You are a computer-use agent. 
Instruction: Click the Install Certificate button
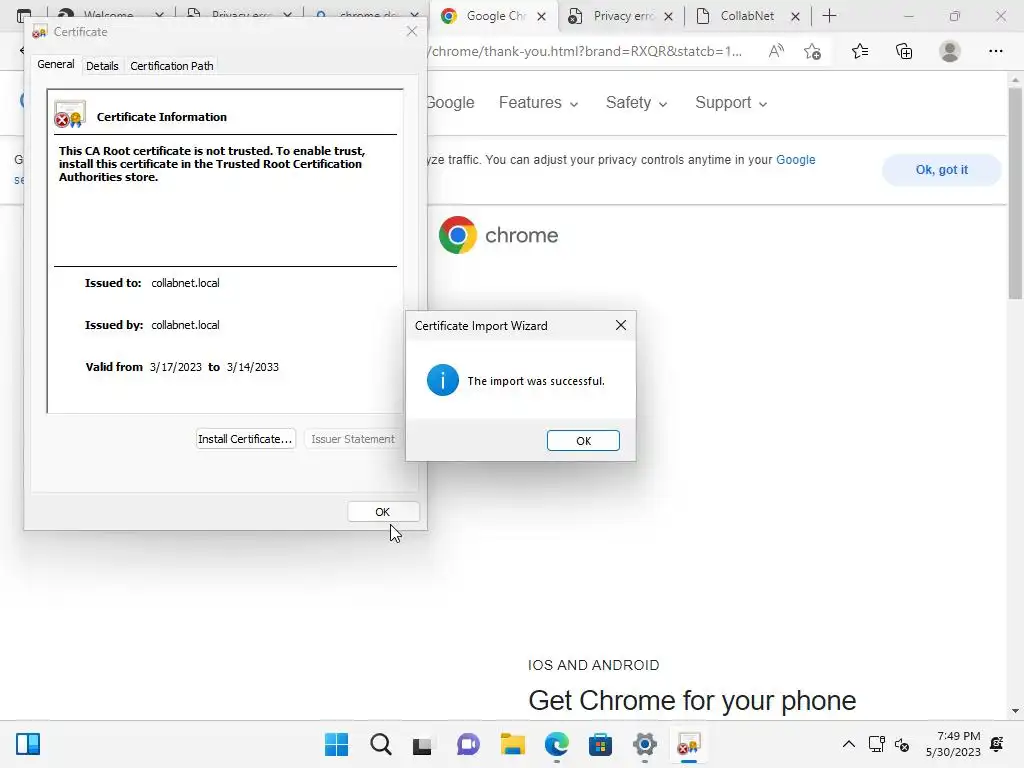(246, 439)
